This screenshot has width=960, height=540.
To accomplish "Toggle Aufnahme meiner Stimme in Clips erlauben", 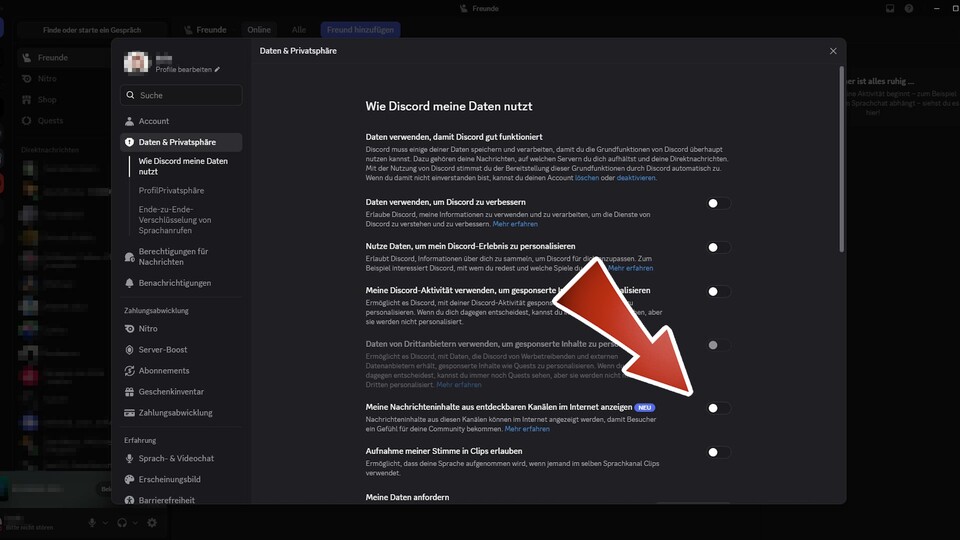I will click(718, 452).
